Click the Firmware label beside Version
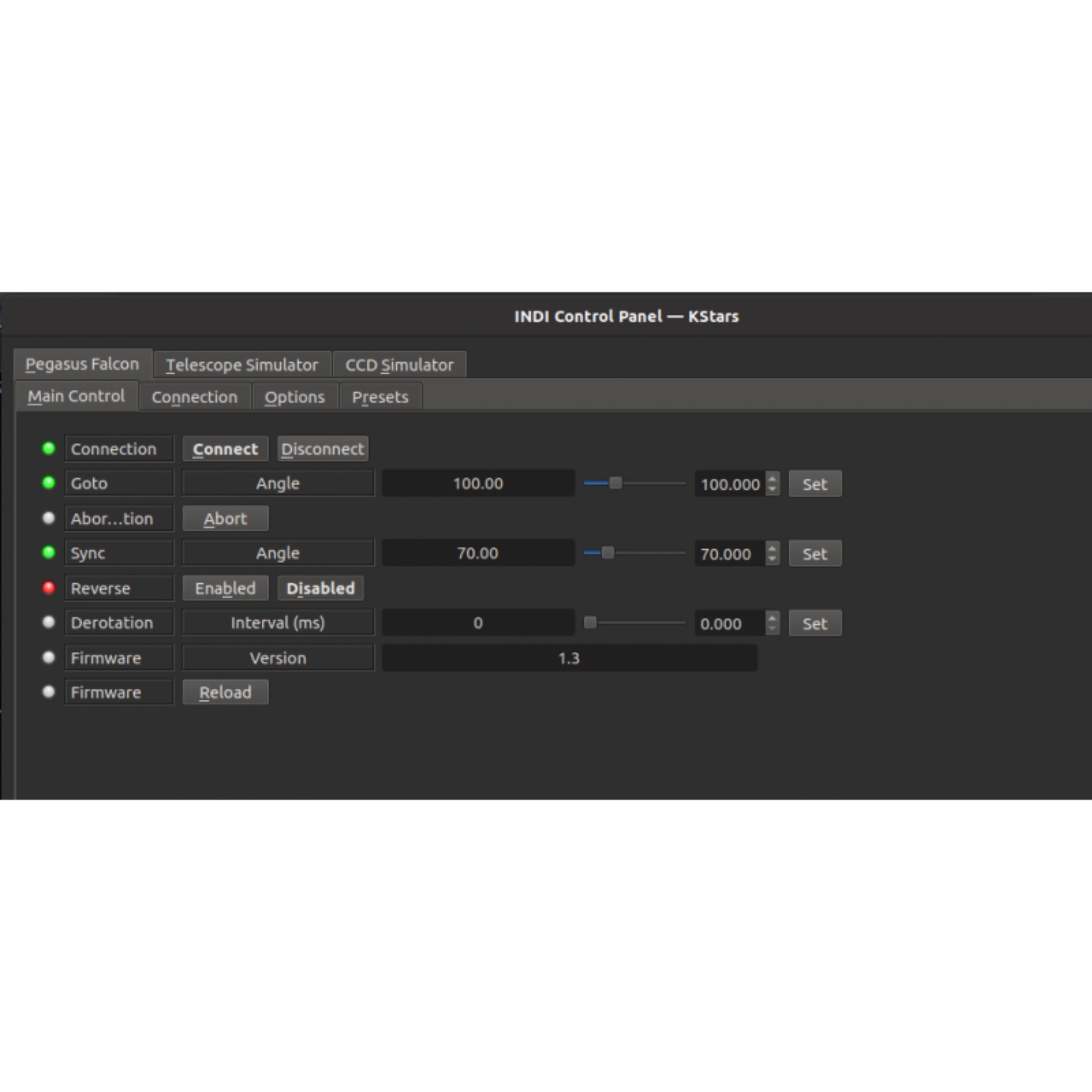Image resolution: width=1092 pixels, height=1092 pixels. click(x=119, y=658)
